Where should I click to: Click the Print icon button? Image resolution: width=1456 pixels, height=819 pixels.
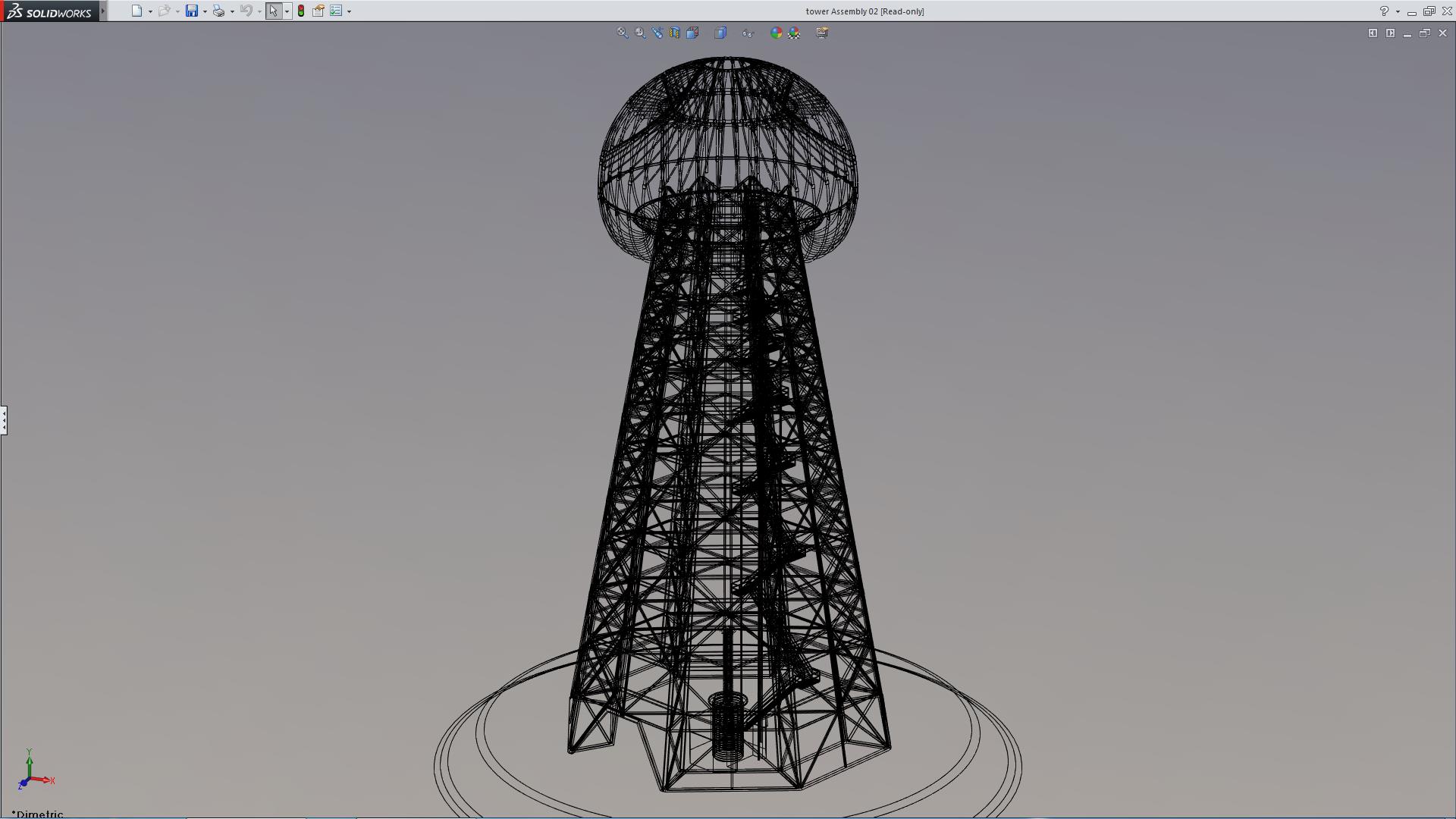point(218,11)
